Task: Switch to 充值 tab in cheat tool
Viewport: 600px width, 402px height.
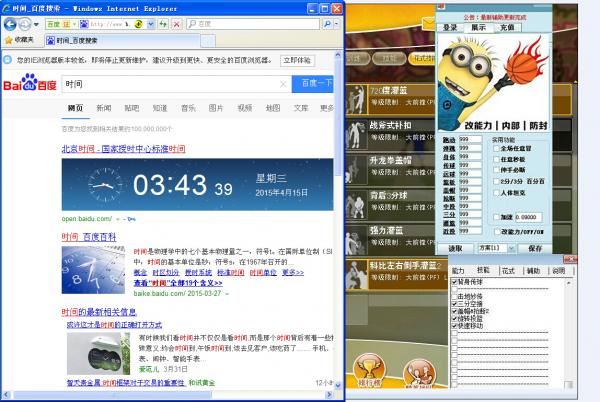Action: (x=507, y=28)
